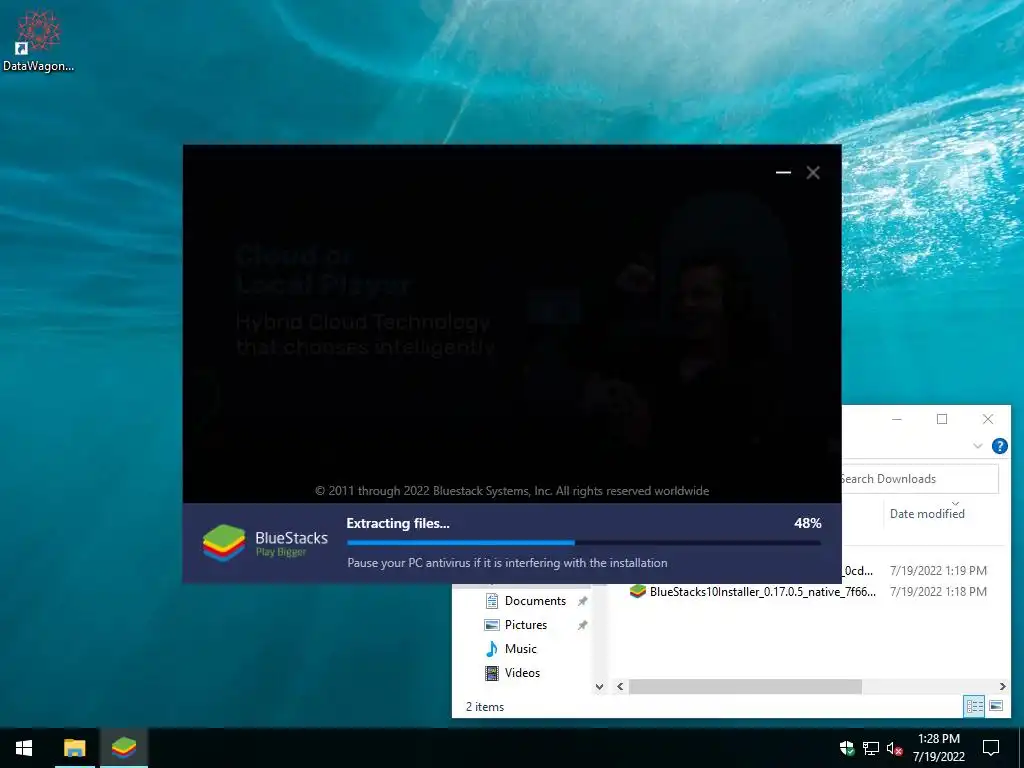Screen dimensions: 1024x768
Task: Open the Pictures folder in File Explorer
Action: (x=526, y=625)
